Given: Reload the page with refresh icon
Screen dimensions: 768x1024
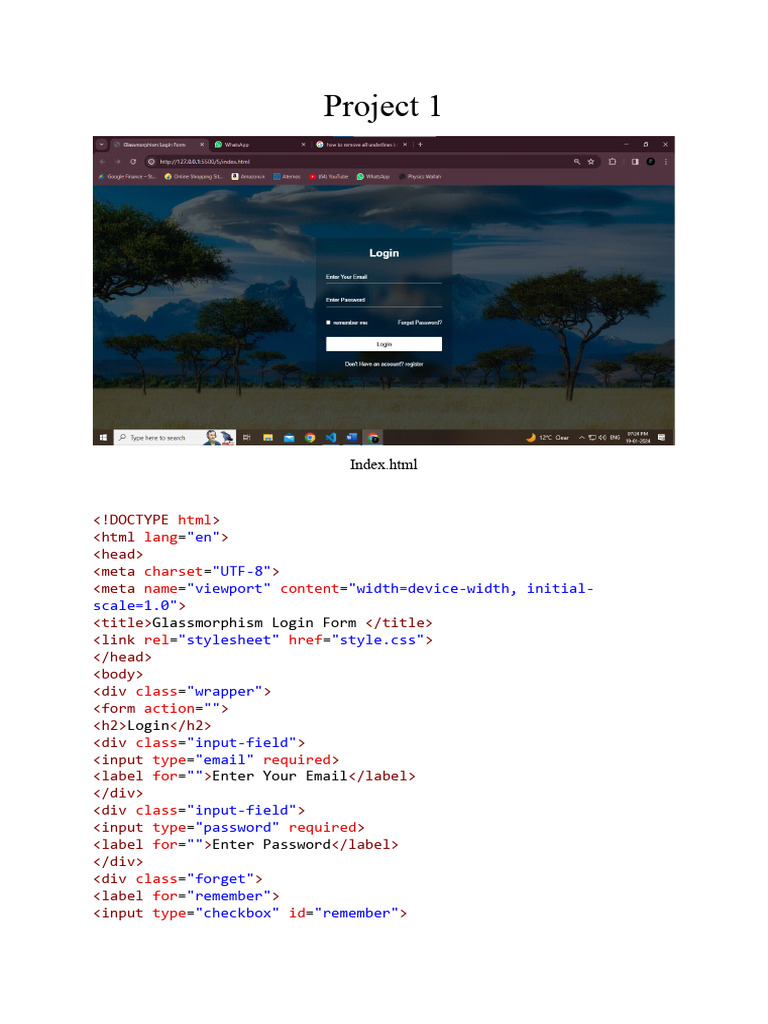Looking at the screenshot, I should (133, 161).
